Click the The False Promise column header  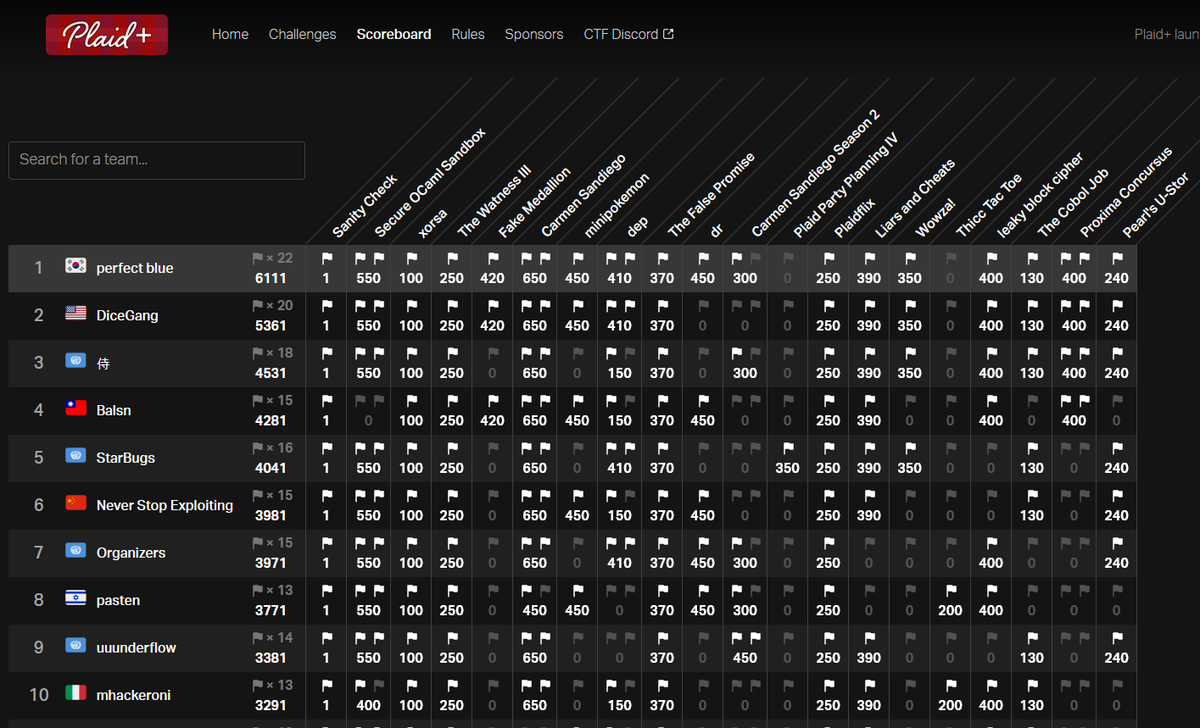711,195
